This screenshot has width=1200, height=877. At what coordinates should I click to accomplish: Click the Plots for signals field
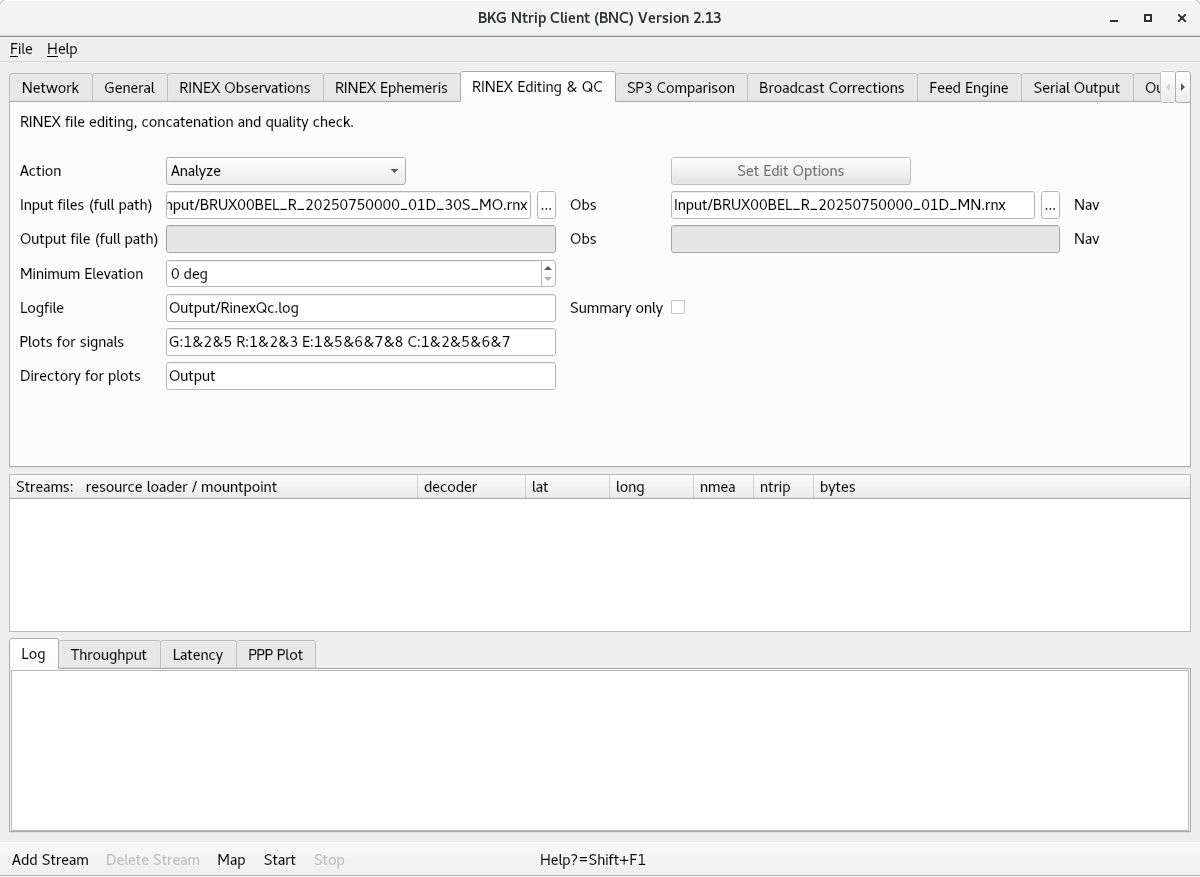click(361, 342)
